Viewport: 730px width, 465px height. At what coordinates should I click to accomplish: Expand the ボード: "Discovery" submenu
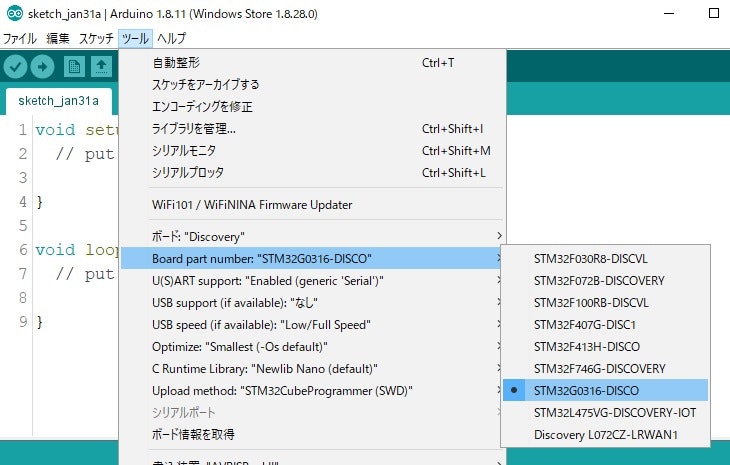pyautogui.click(x=313, y=236)
